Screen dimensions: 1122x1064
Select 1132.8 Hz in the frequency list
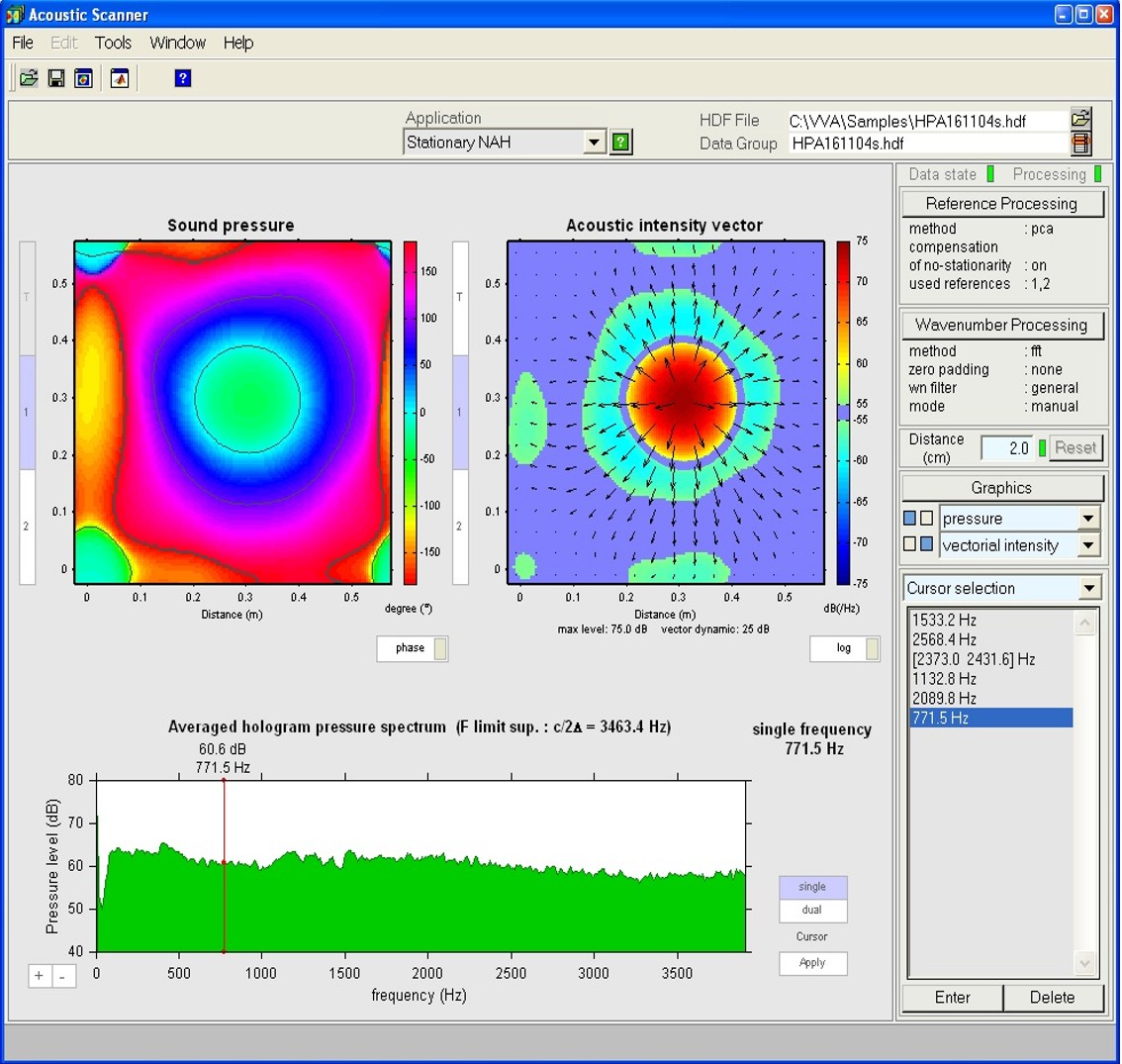coord(991,679)
